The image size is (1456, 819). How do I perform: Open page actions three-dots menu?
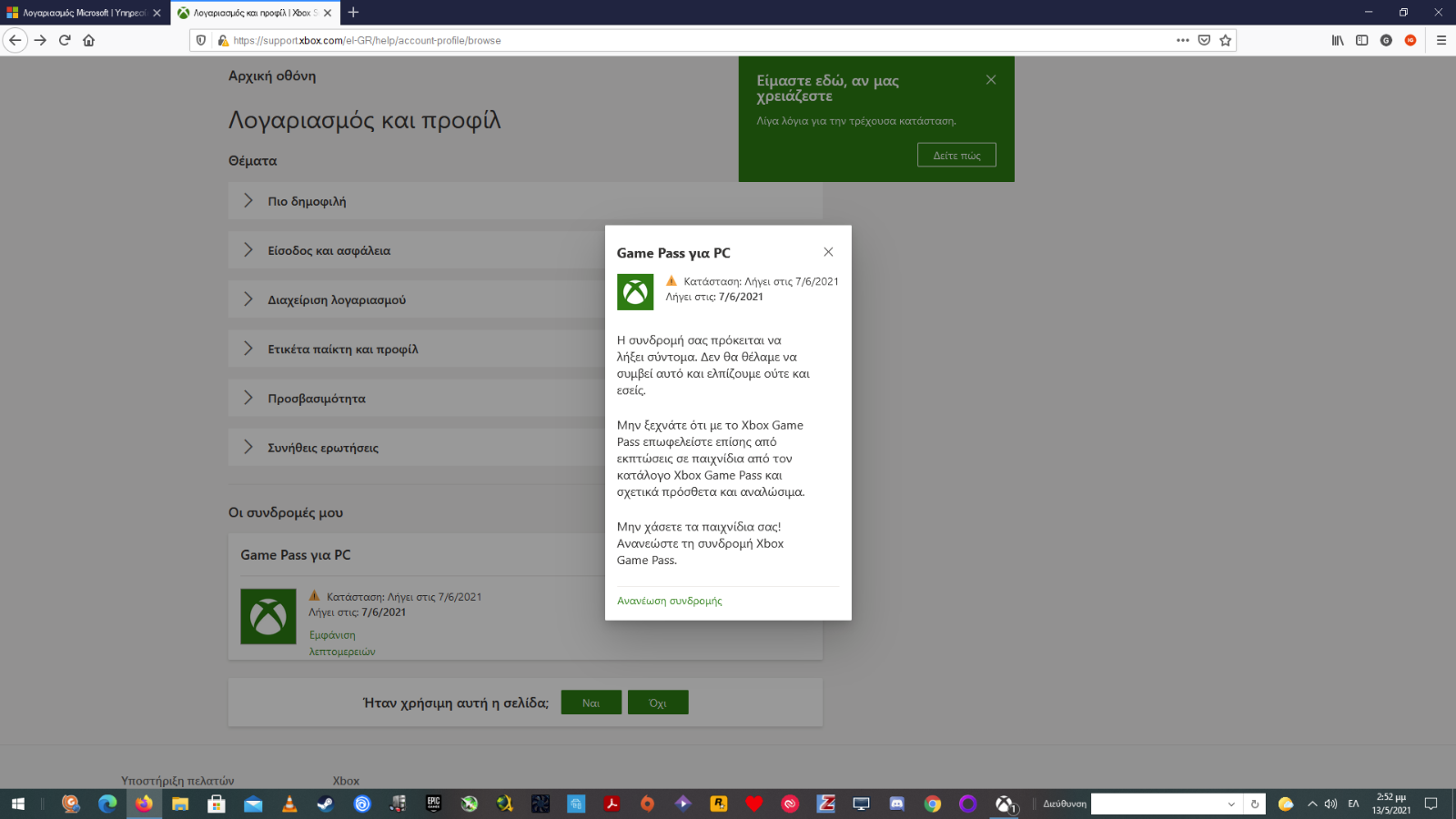coord(1182,40)
